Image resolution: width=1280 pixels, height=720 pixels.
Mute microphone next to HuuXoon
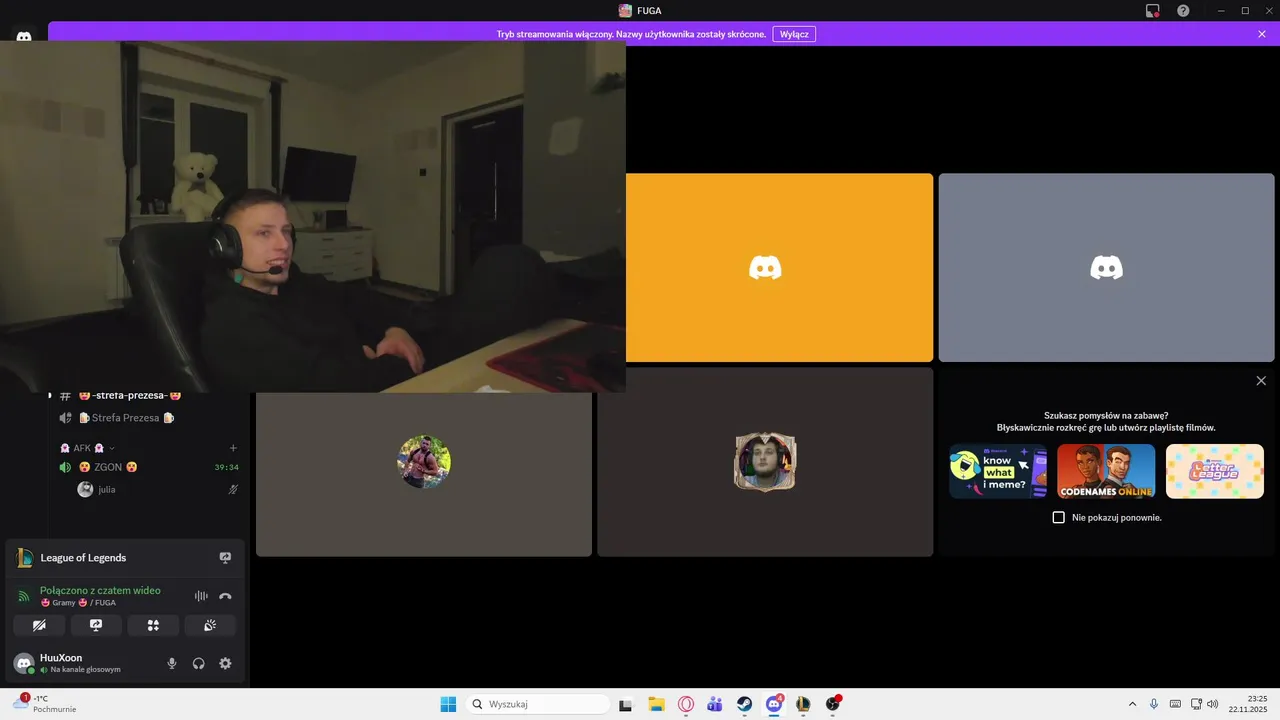coord(172,663)
